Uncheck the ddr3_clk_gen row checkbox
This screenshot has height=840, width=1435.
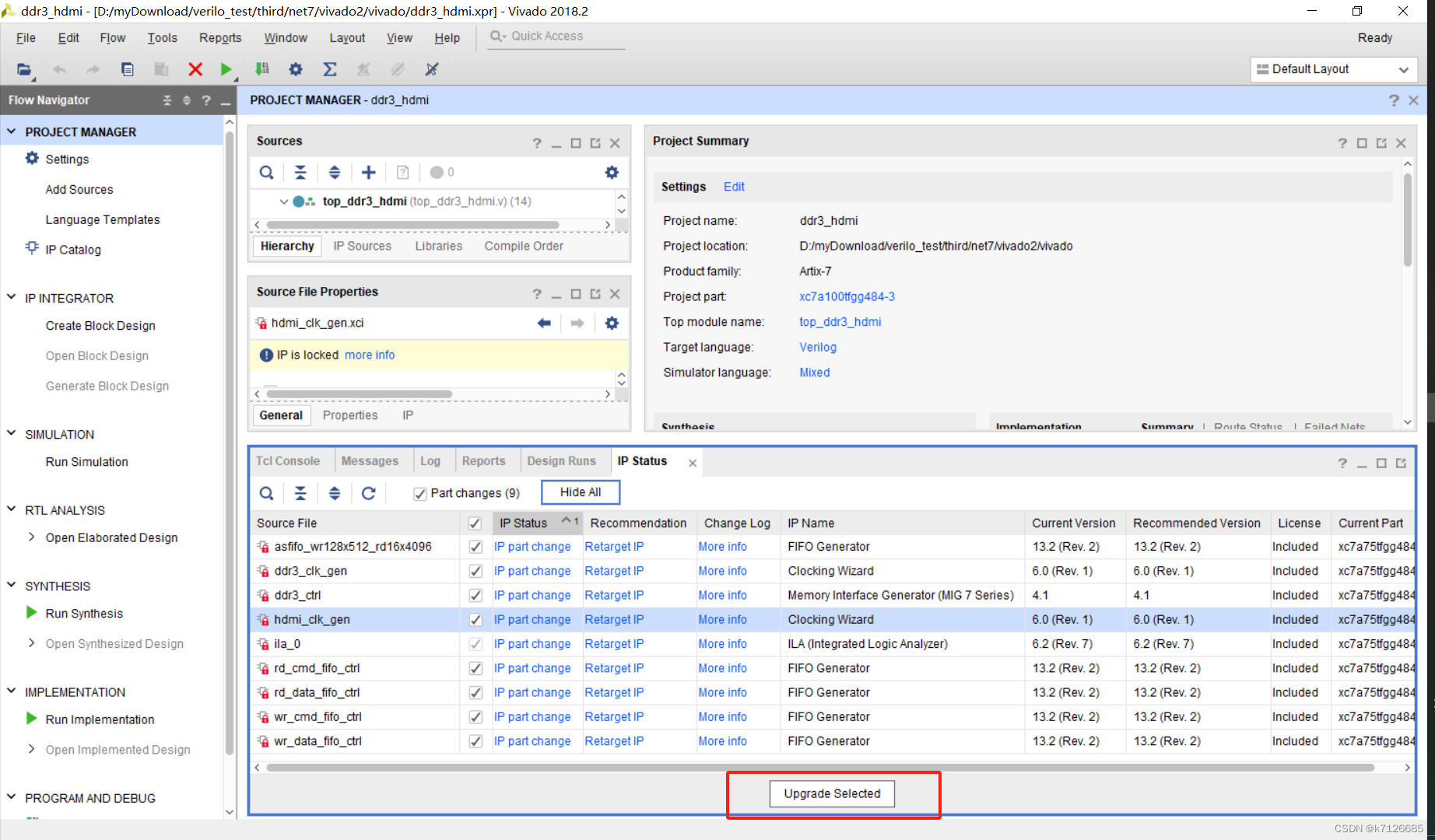(475, 571)
